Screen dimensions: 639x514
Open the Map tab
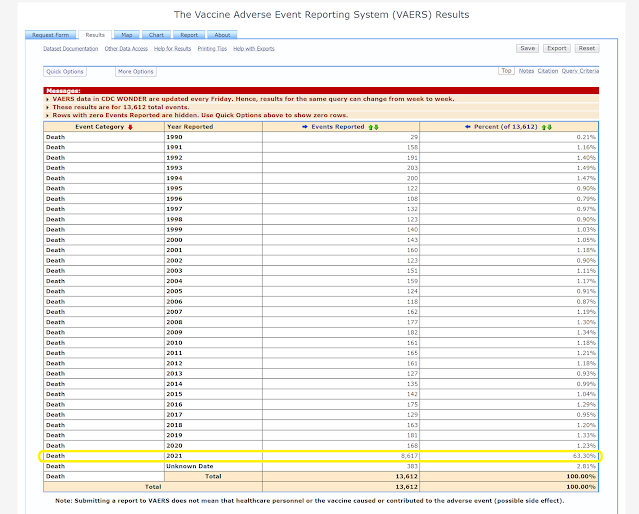(x=127, y=35)
